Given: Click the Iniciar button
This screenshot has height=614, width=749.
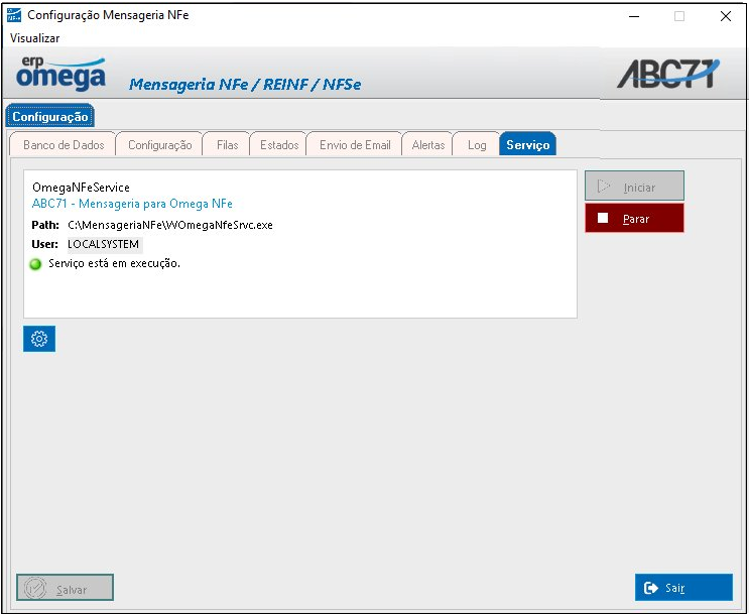Looking at the screenshot, I should 634,186.
